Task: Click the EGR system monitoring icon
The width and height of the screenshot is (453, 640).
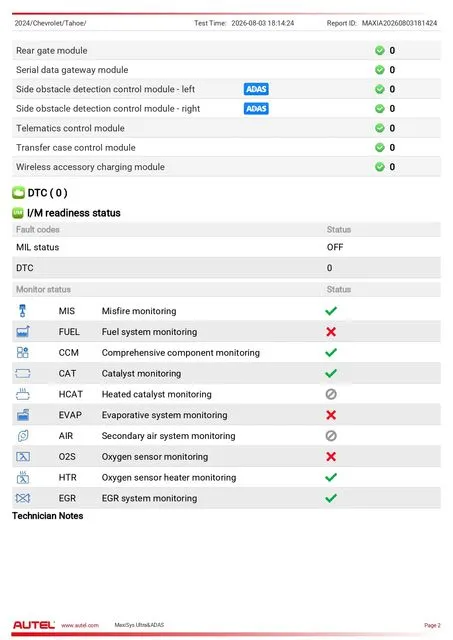Action: tap(23, 498)
